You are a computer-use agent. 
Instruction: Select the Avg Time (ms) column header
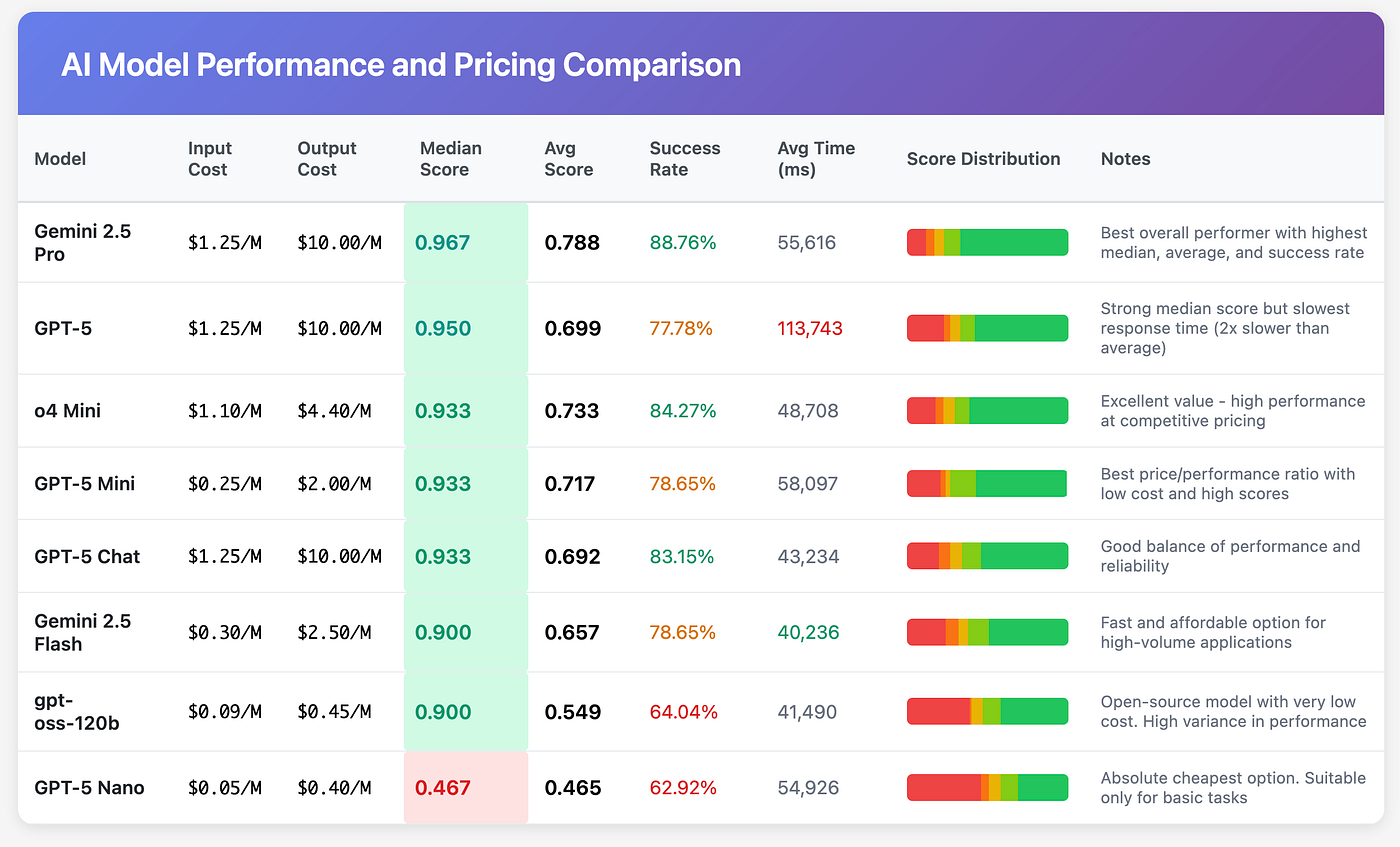click(816, 159)
